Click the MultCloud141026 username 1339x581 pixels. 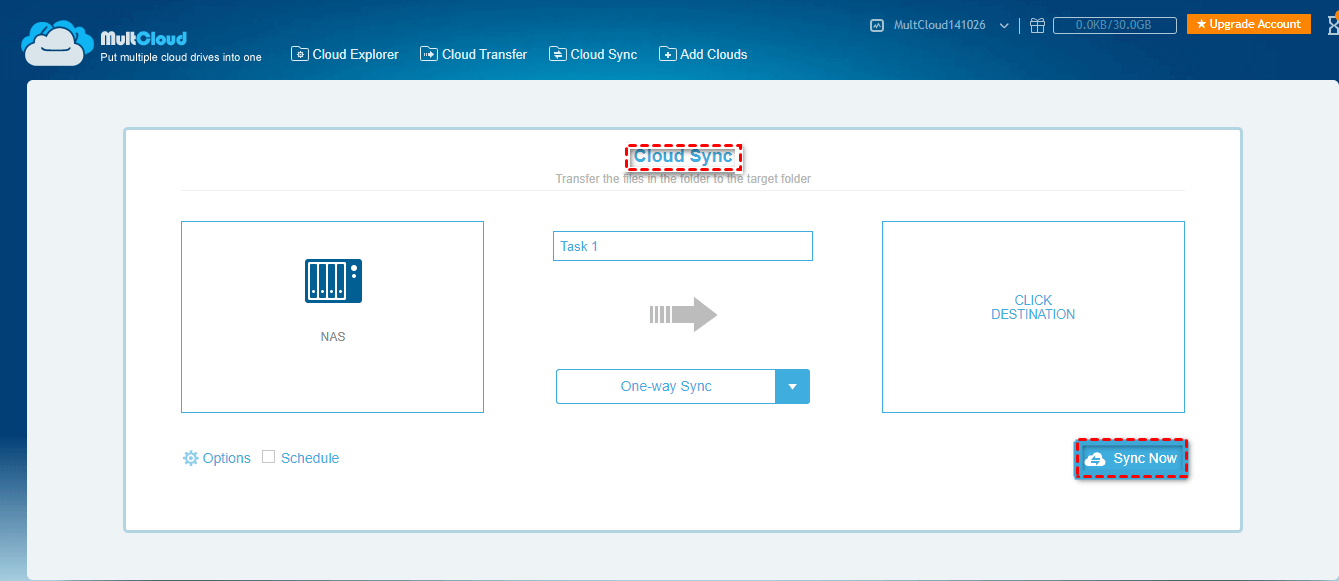[939, 26]
